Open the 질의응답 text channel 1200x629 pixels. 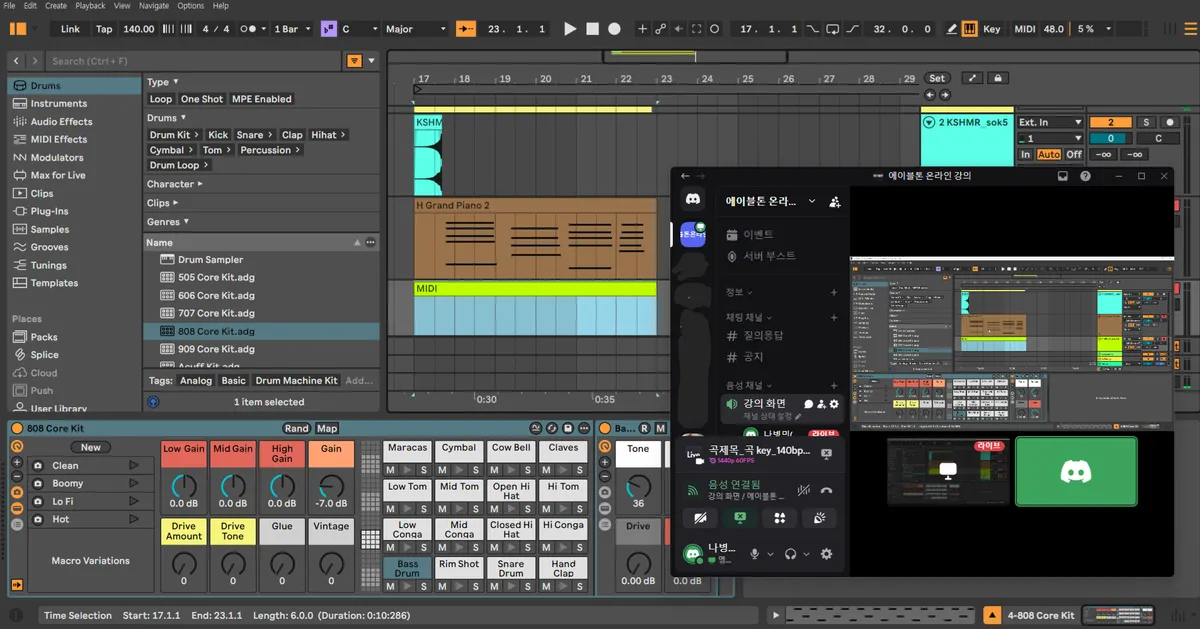[x=753, y=336]
